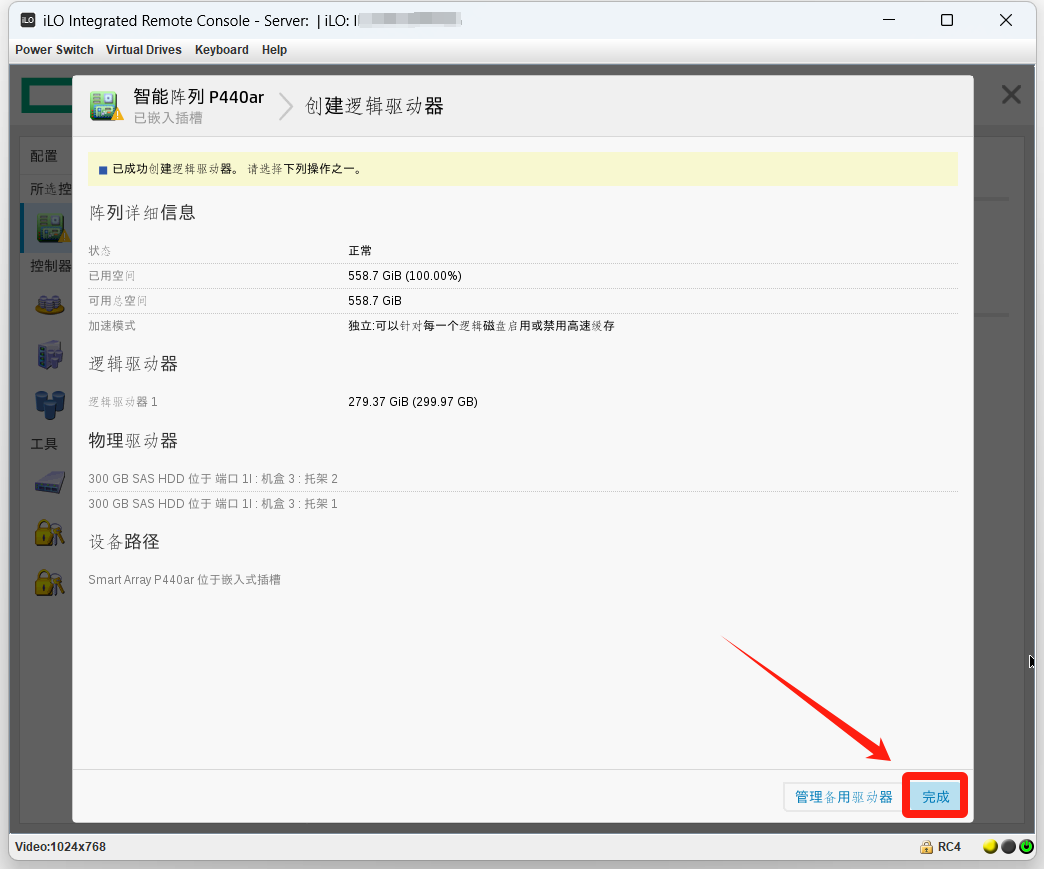Click the second padlock with keys icon
1044x869 pixels.
click(x=48, y=582)
